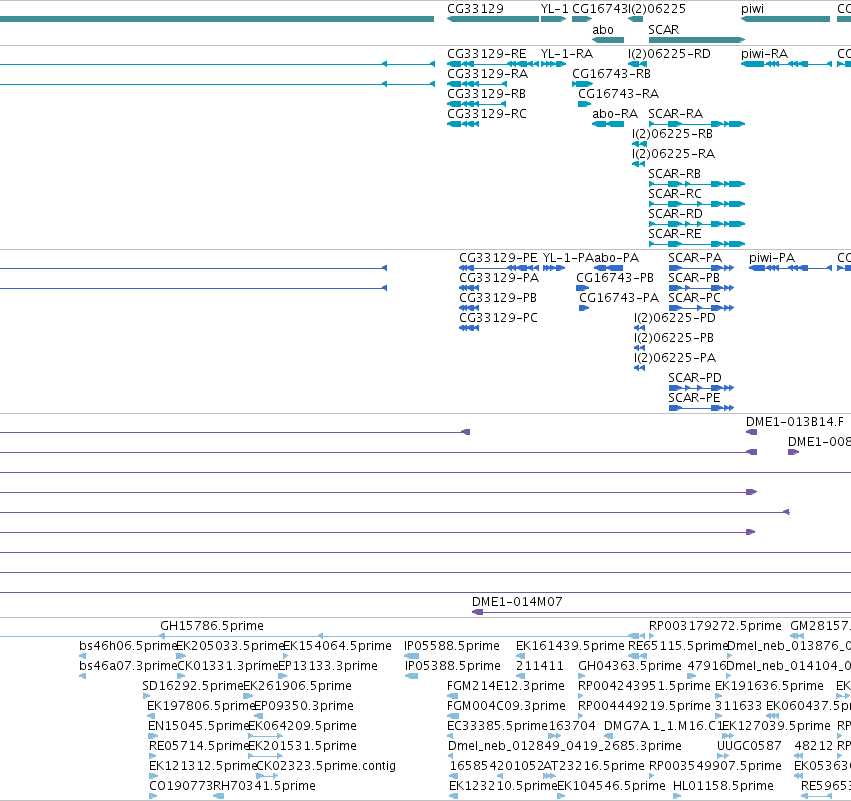Image resolution: width=851 pixels, height=801 pixels.
Task: Click protein label SCAR-PC
Action: pos(694,298)
